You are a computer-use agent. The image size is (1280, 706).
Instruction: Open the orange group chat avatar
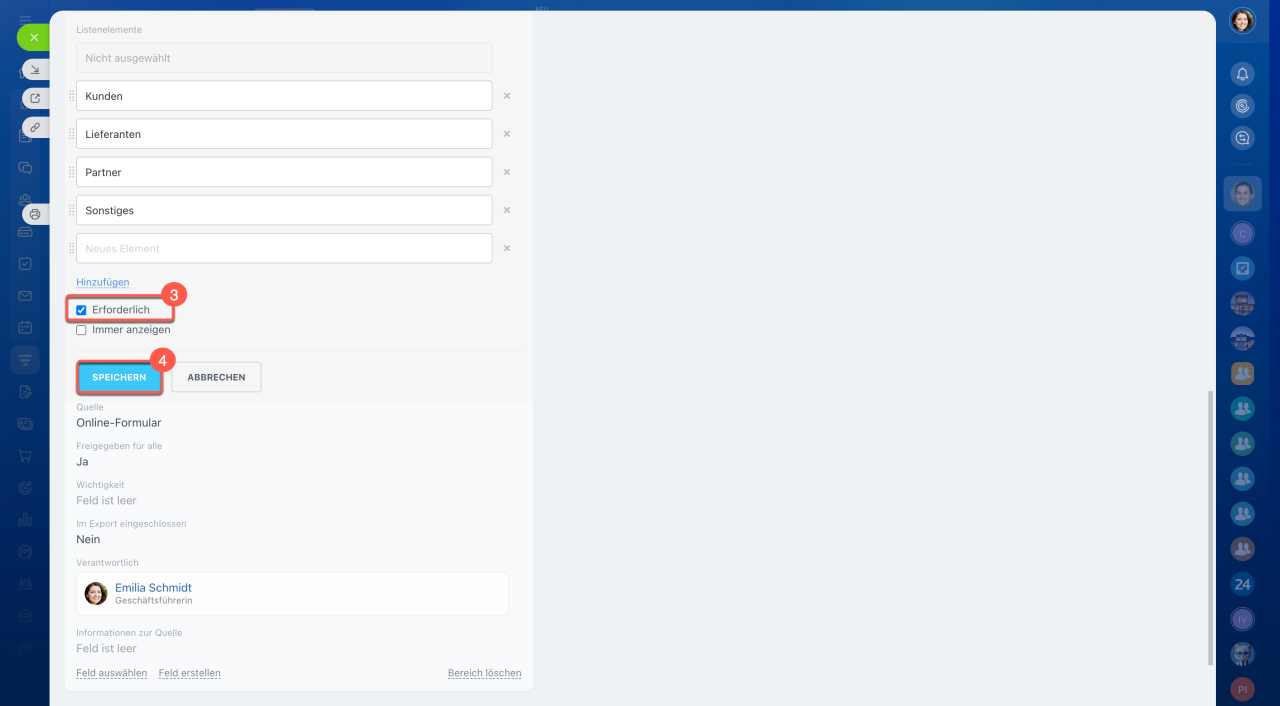click(1242, 373)
